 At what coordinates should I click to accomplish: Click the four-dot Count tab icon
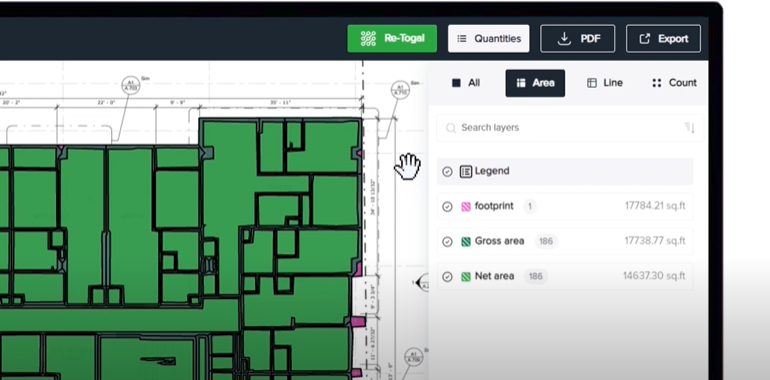pos(657,83)
